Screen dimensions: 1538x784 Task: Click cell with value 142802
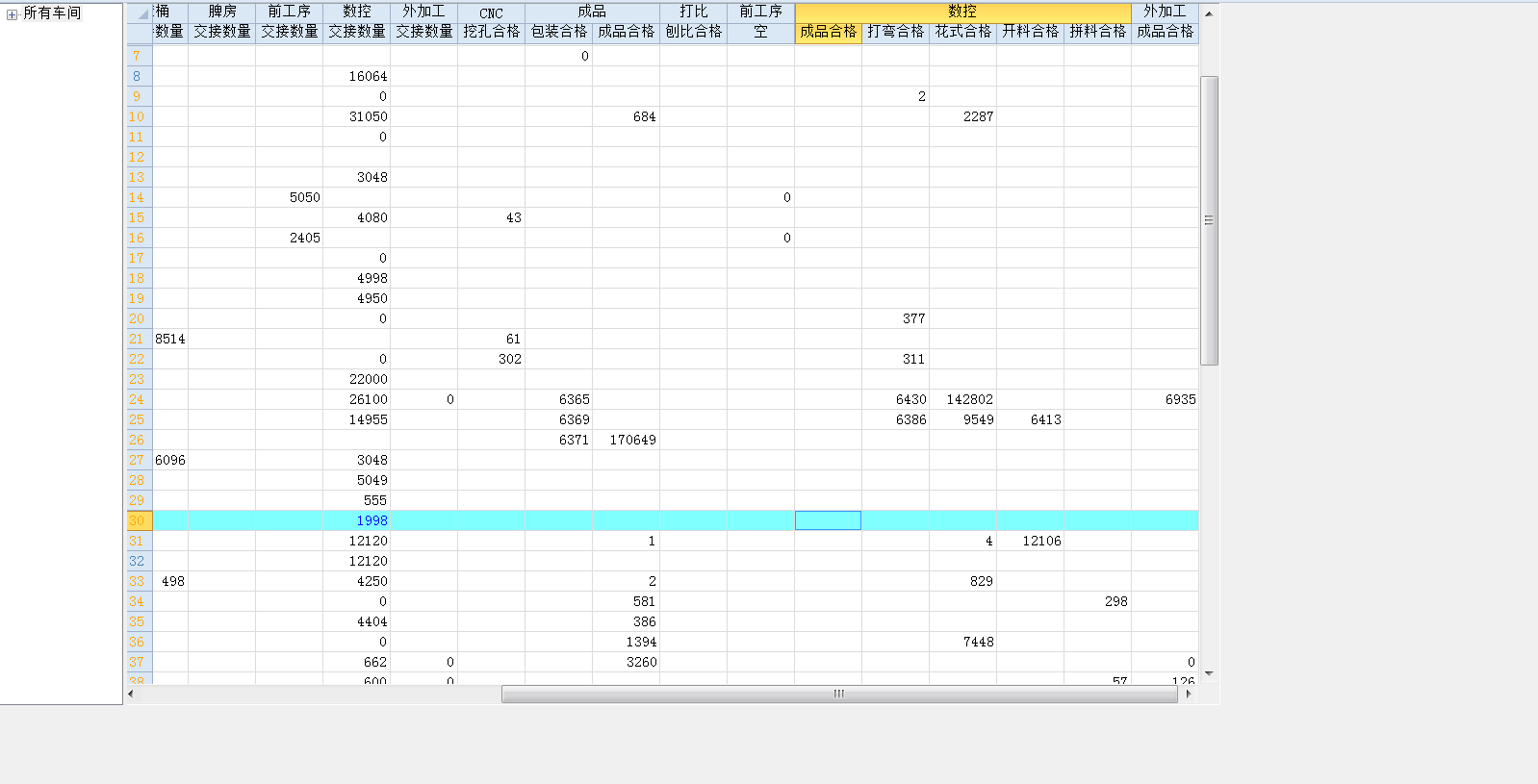click(x=962, y=399)
